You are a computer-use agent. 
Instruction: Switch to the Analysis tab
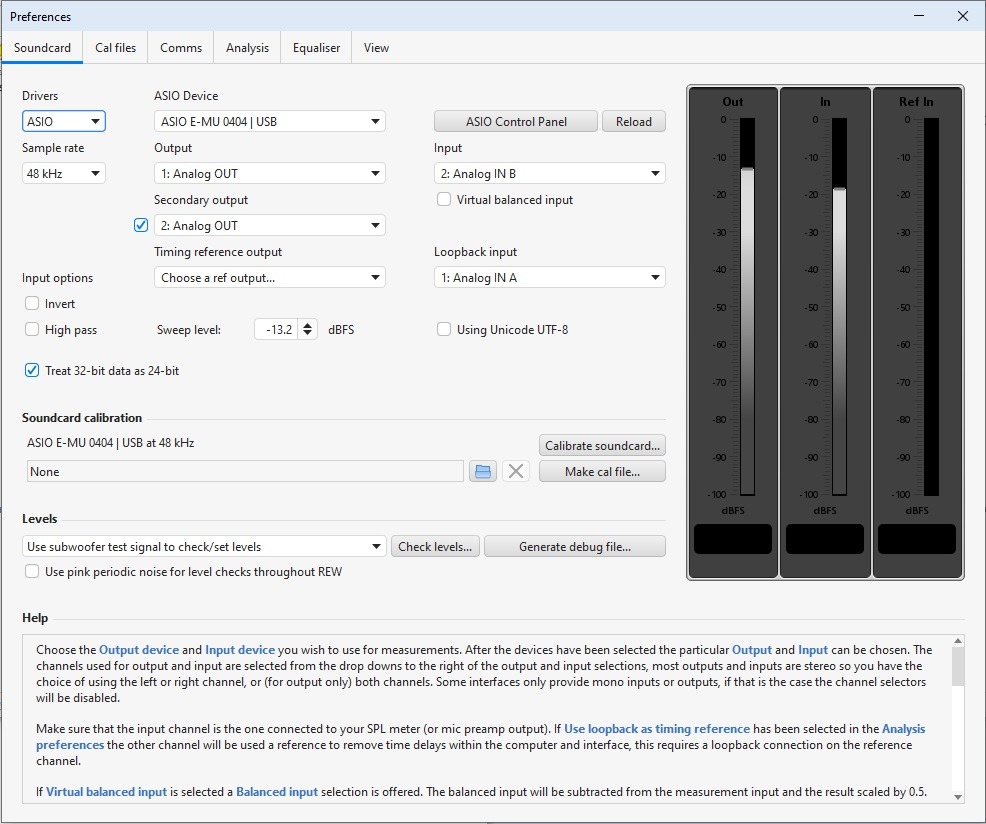(247, 48)
